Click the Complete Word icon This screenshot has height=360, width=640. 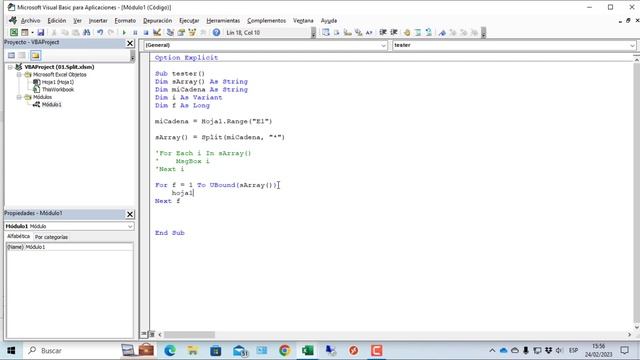click(x=369, y=32)
